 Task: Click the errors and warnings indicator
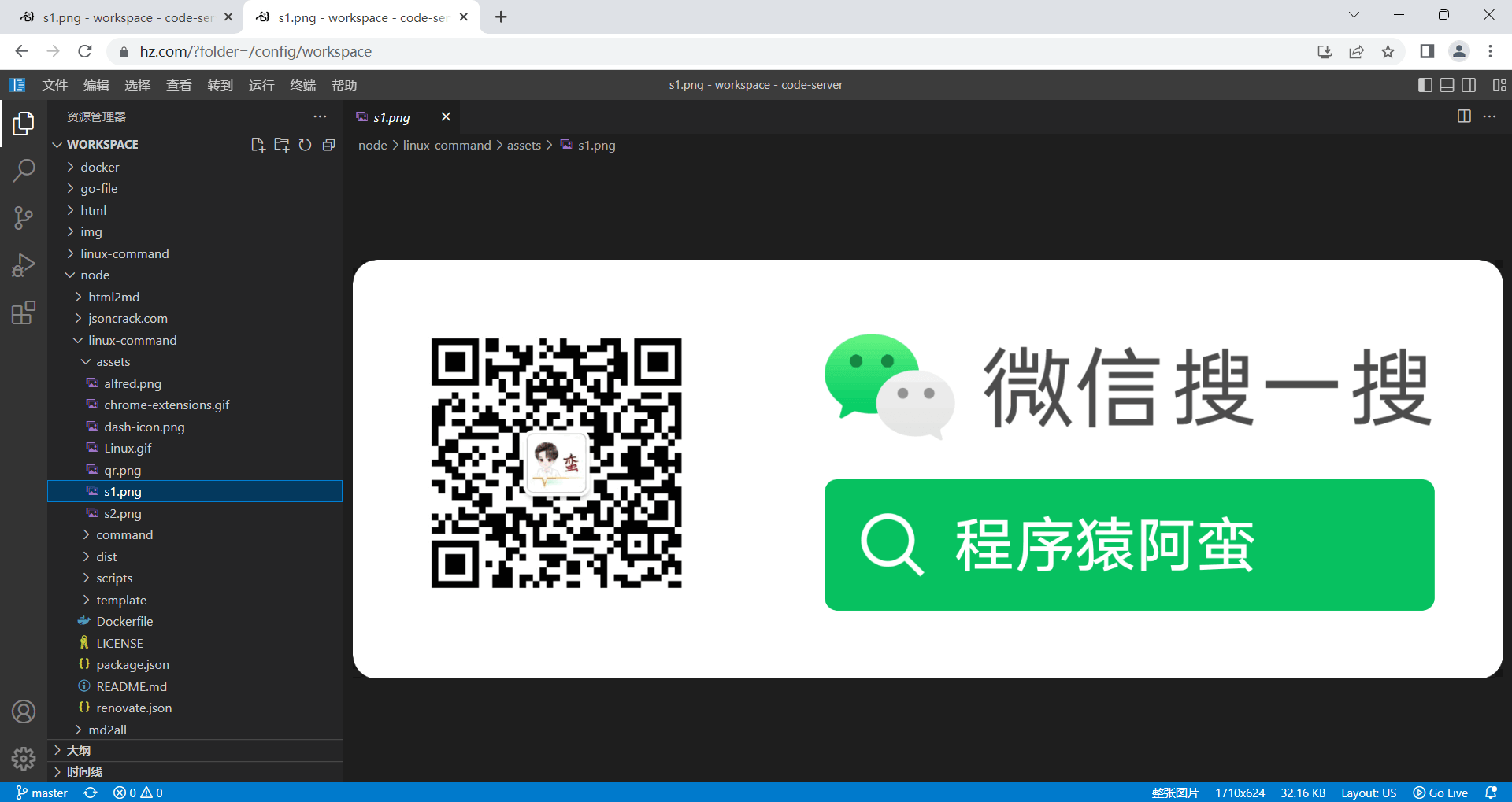[136, 793]
